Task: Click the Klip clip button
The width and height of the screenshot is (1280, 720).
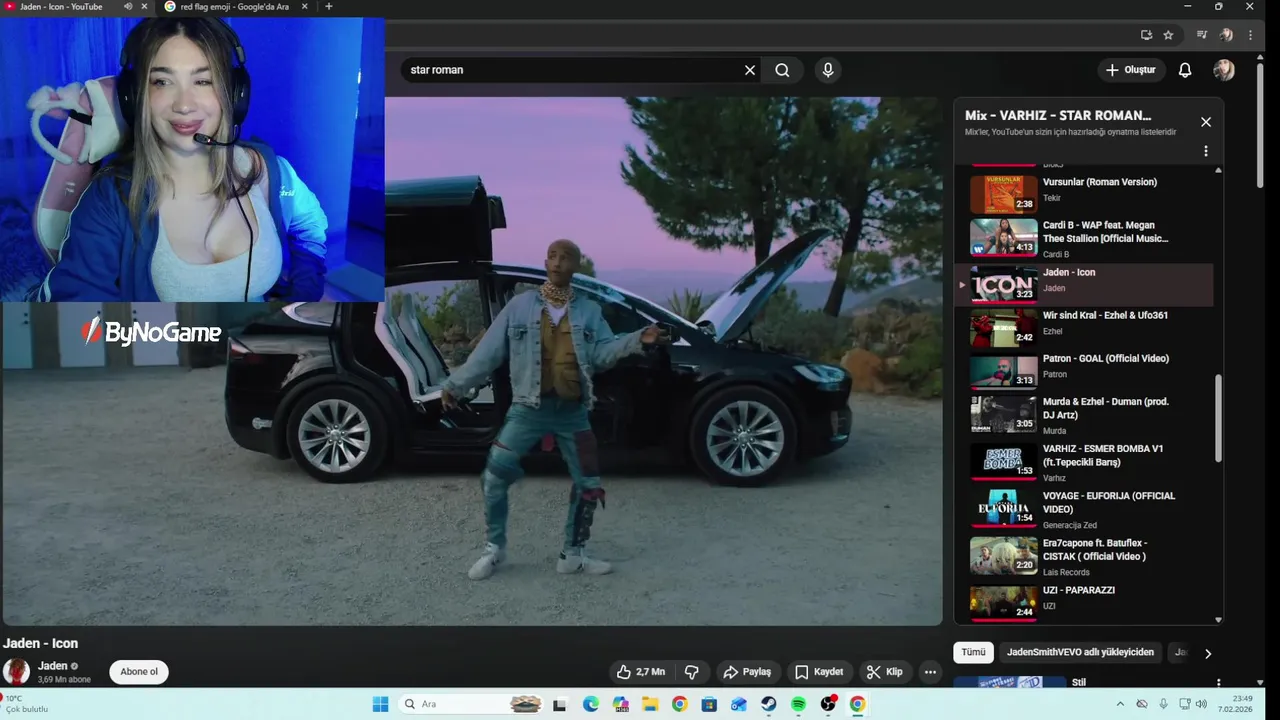Action: coord(885,672)
